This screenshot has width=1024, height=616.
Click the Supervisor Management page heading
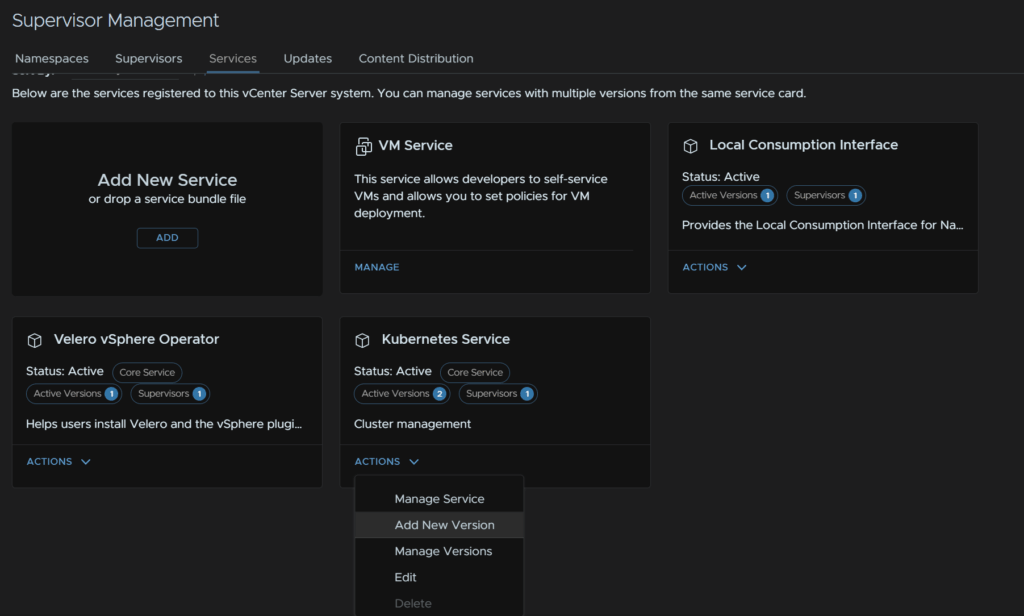click(x=116, y=21)
